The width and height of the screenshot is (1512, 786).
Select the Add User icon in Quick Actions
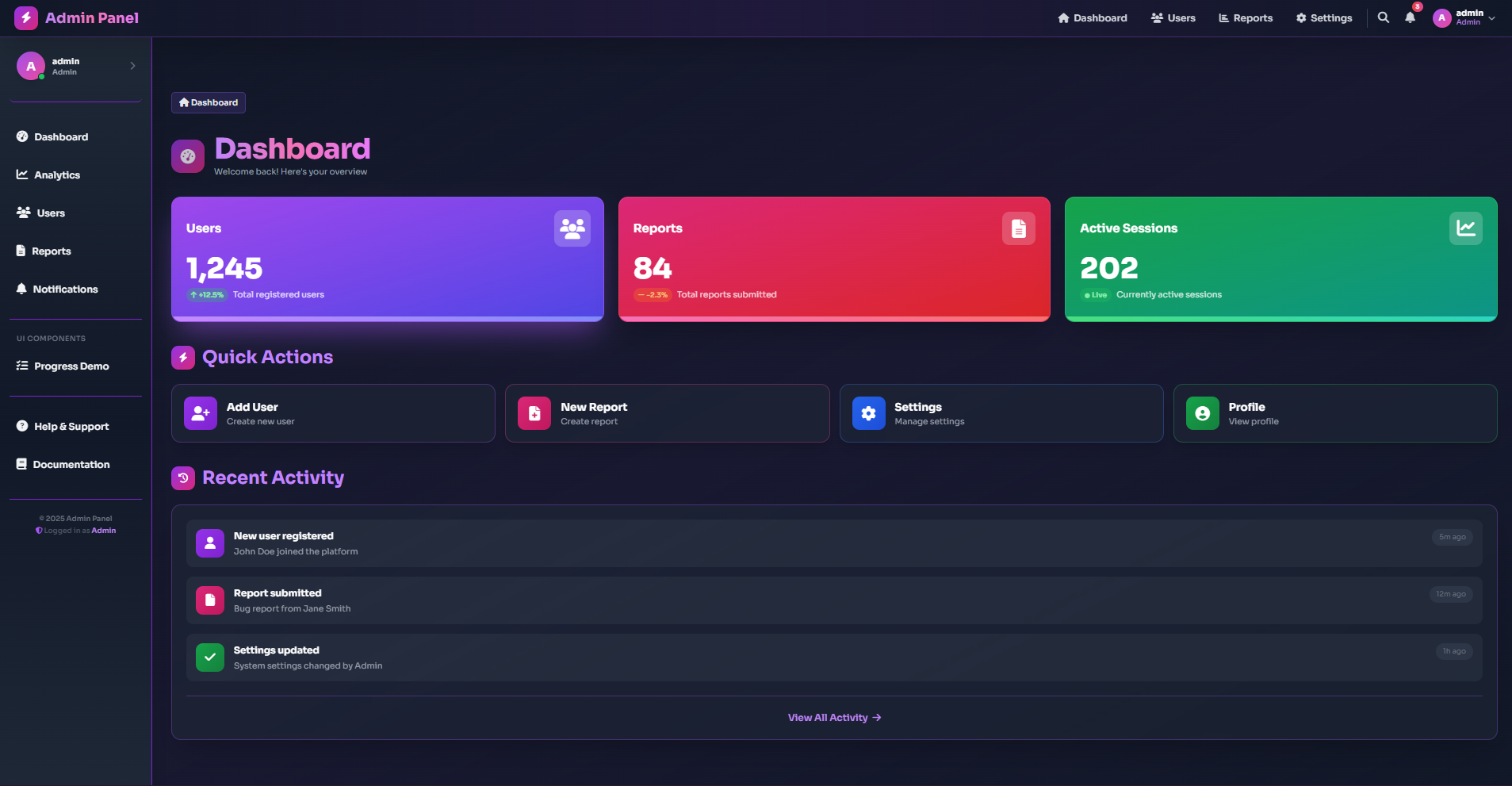click(x=200, y=412)
